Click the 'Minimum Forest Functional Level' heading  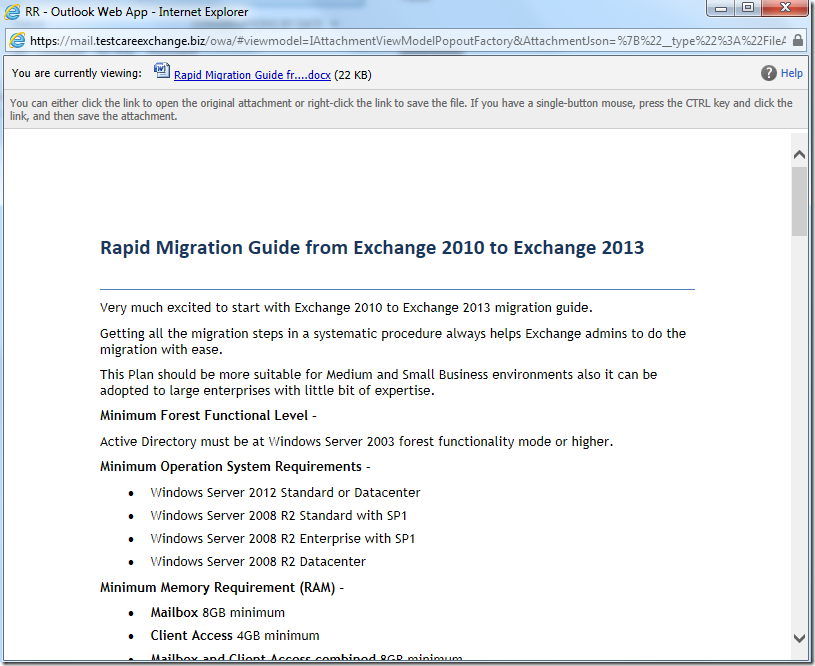coord(208,415)
